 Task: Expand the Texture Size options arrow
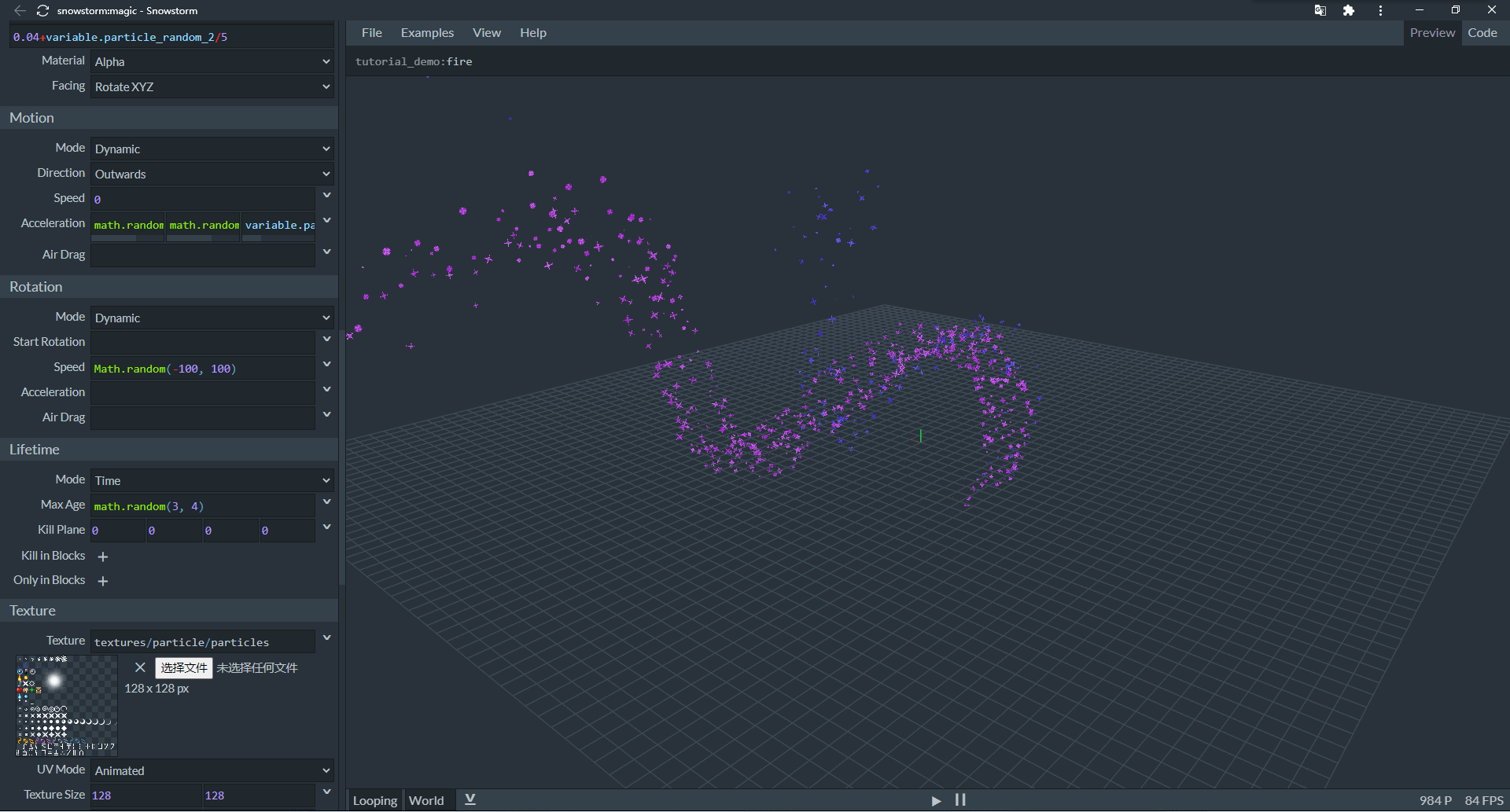tap(327, 792)
